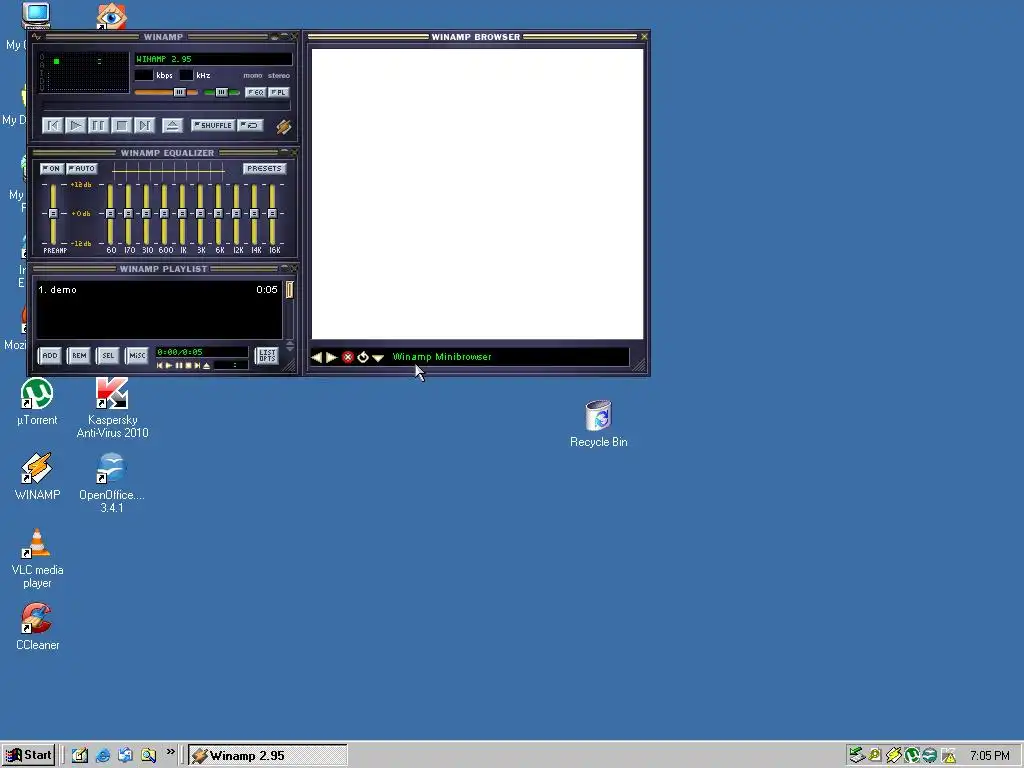Screen dimensions: 1024x768
Task: Open the Start menu
Action: click(x=28, y=755)
